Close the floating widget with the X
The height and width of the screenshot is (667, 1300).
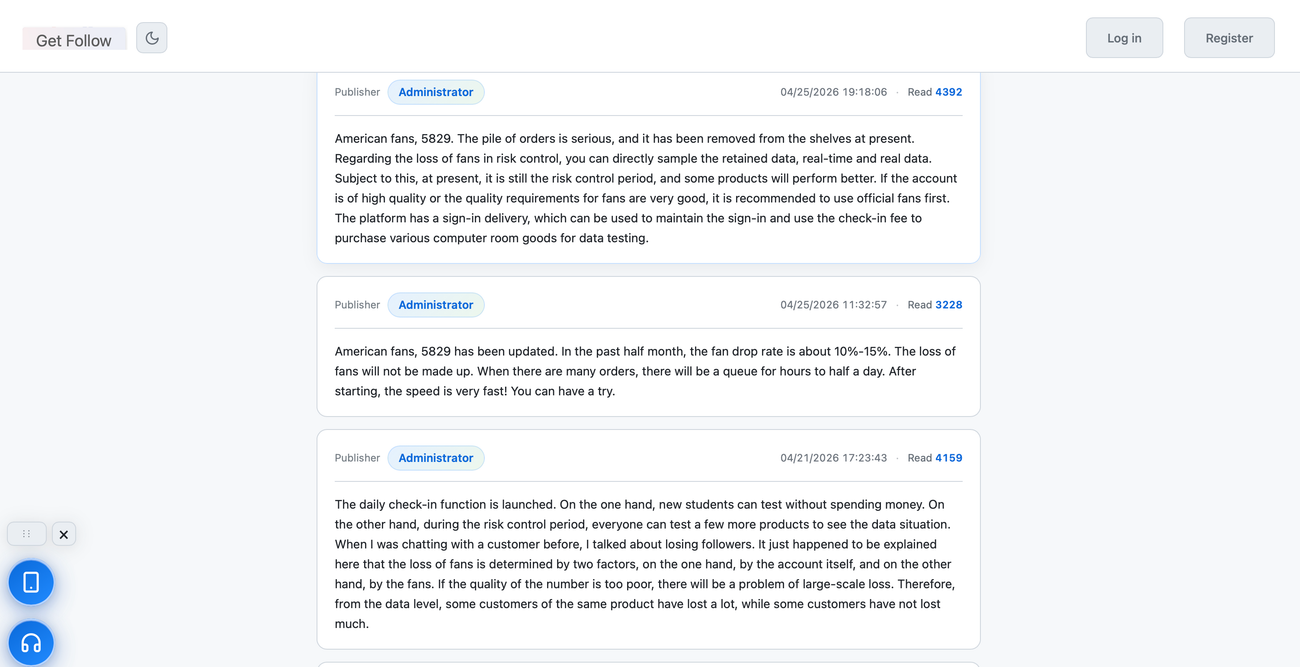64,534
